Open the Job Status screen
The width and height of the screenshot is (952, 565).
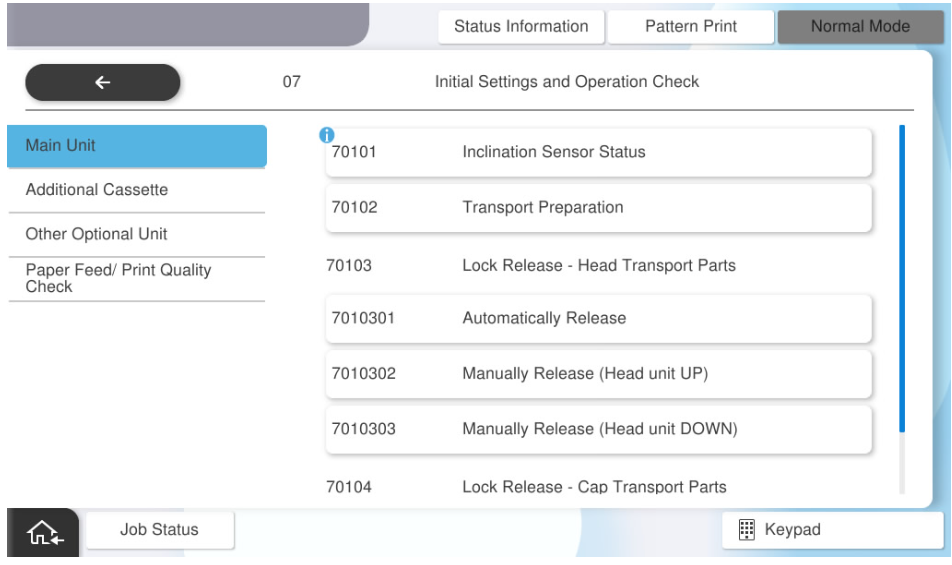[160, 530]
